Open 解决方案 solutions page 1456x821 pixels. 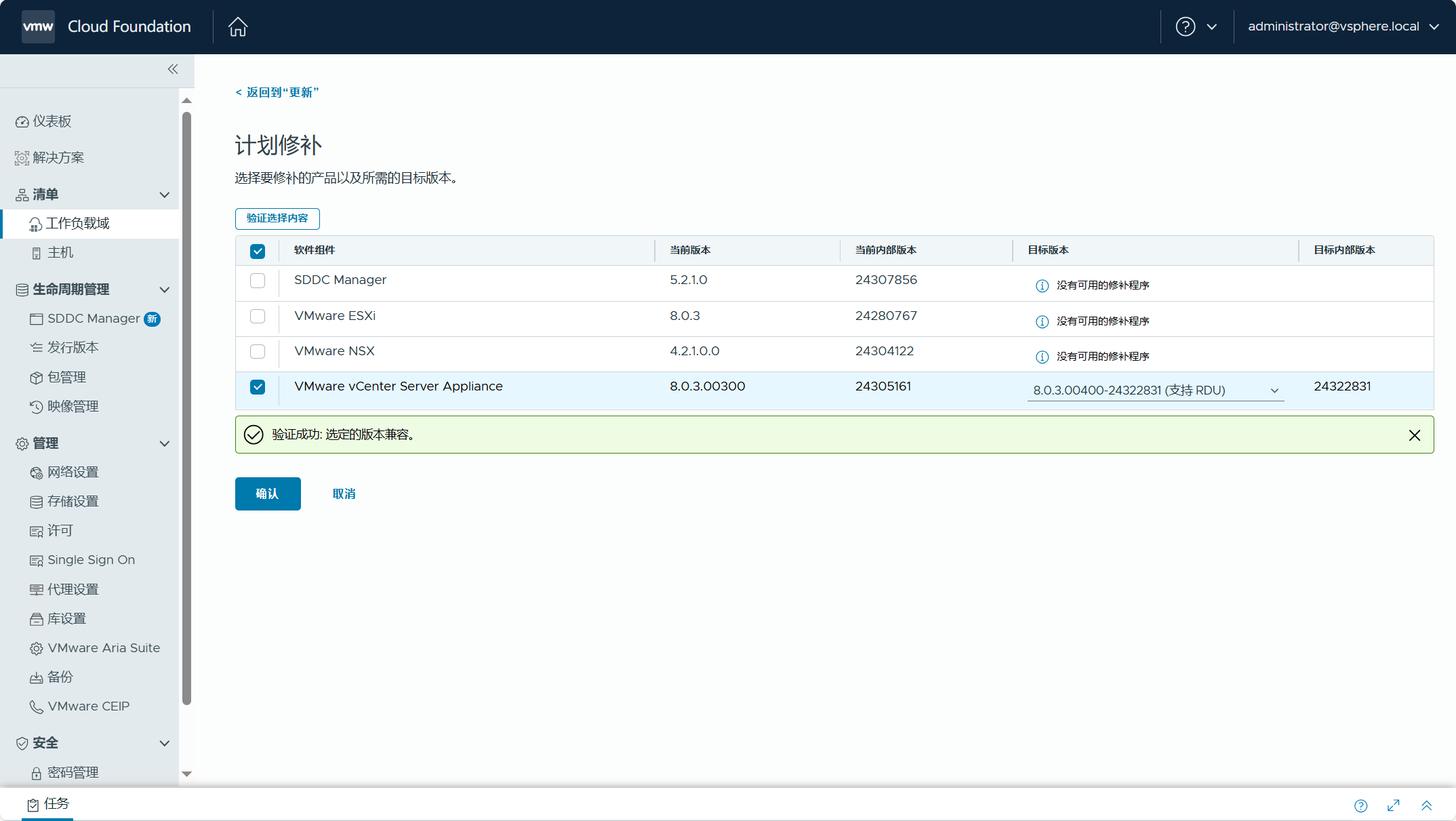tap(50, 158)
